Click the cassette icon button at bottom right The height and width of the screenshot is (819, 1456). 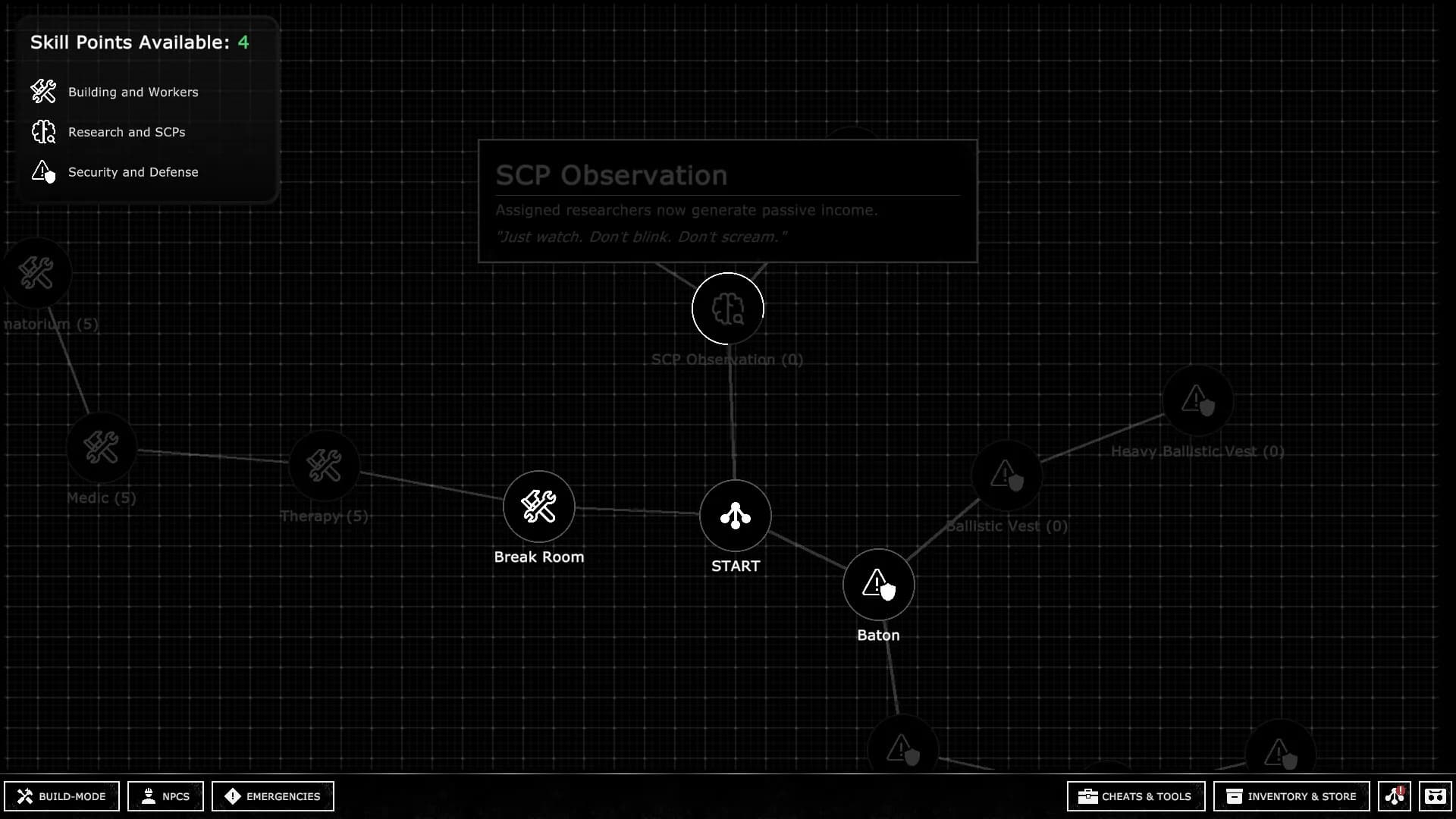1436,796
